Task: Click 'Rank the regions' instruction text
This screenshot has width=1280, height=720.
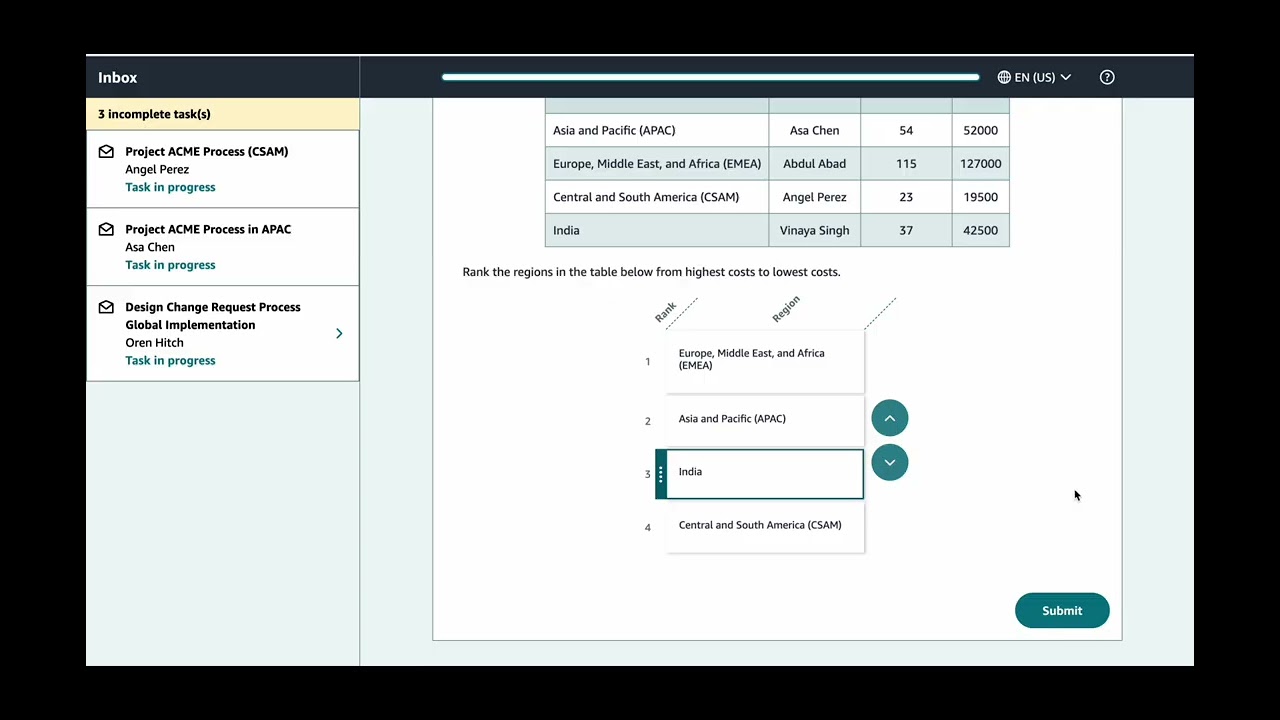Action: click(651, 272)
